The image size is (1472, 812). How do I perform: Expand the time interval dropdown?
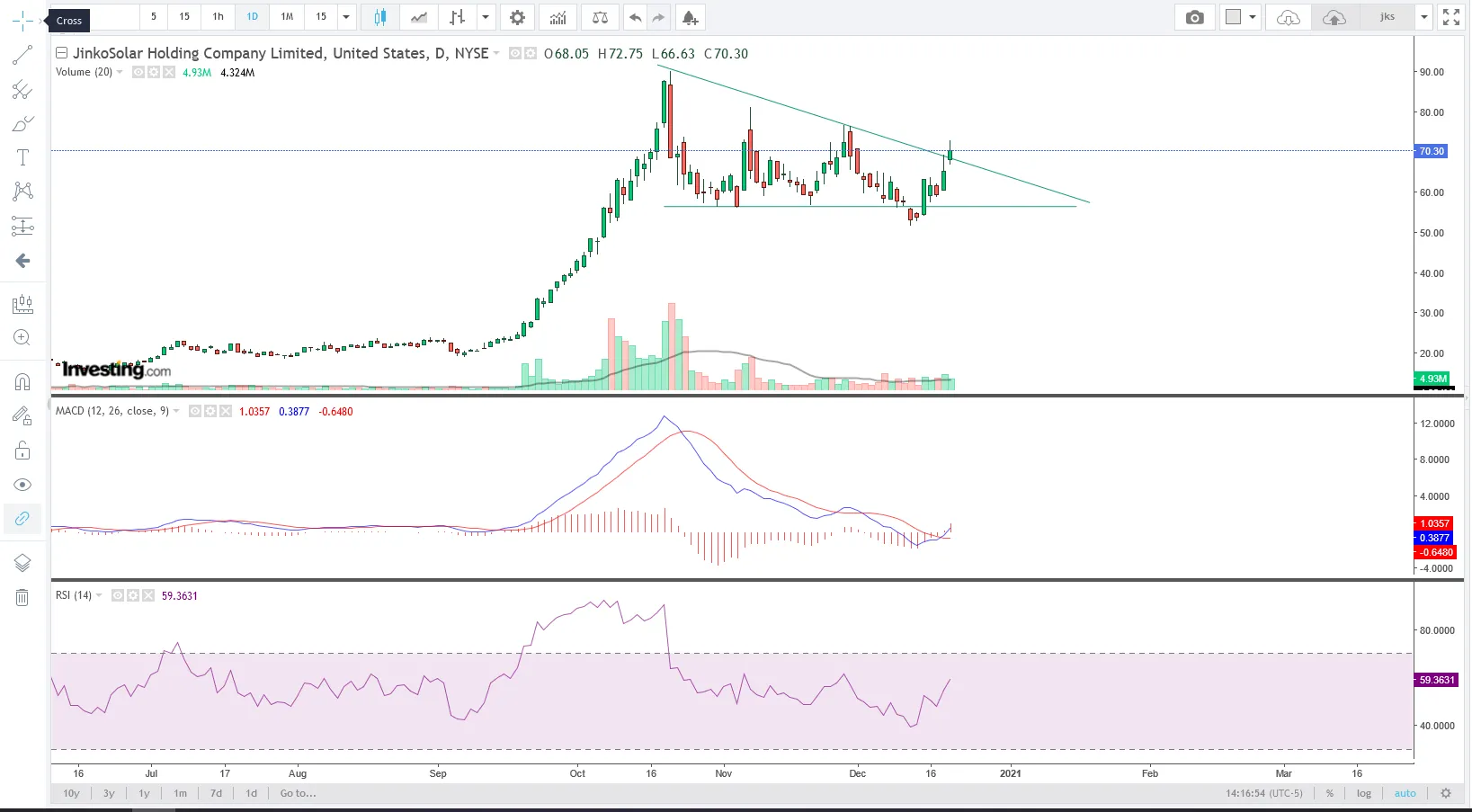pyautogui.click(x=346, y=17)
